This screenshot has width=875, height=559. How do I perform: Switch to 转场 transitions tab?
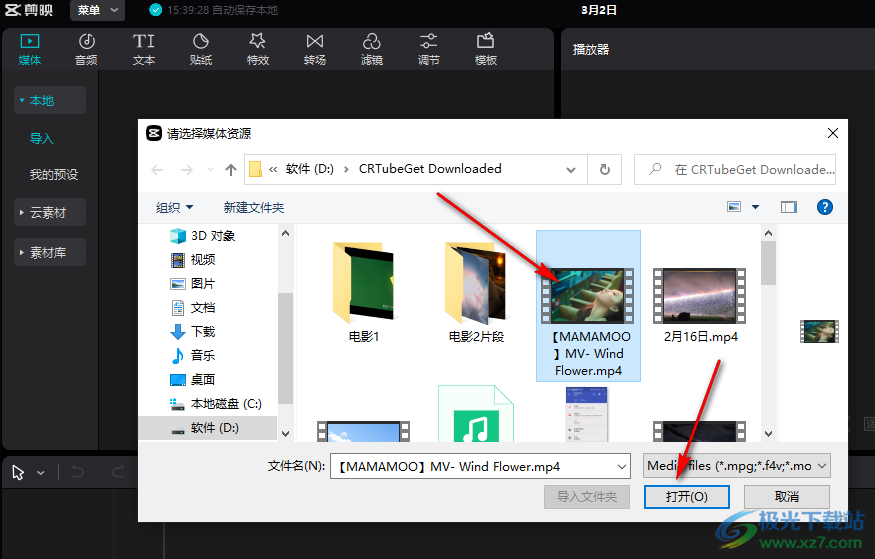pos(315,49)
